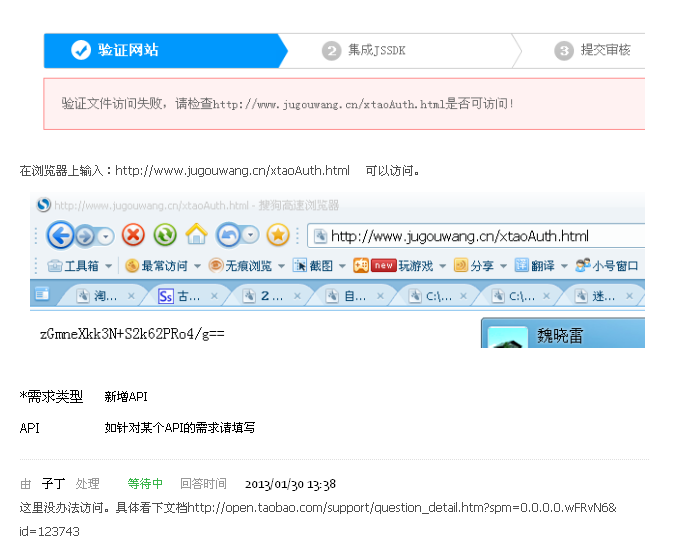683x555 pixels.
Task: Click the Favorites star icon
Action: point(278,236)
